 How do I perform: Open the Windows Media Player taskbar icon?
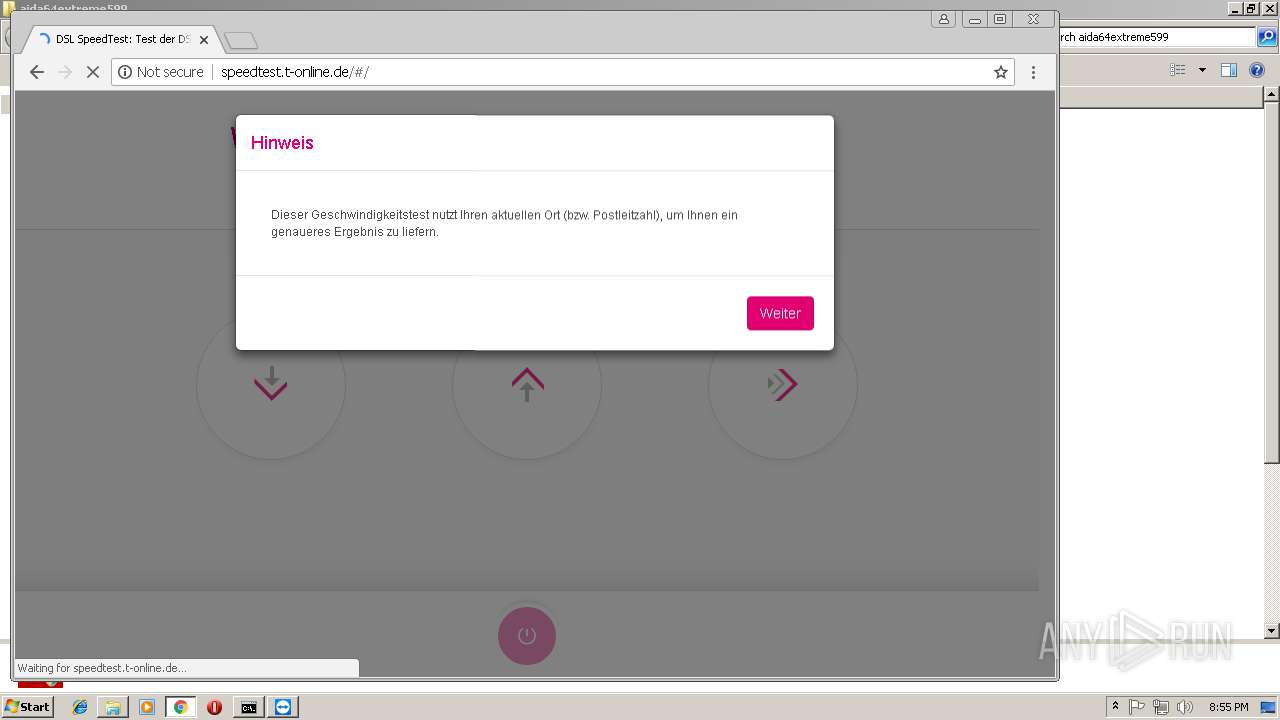pos(147,707)
